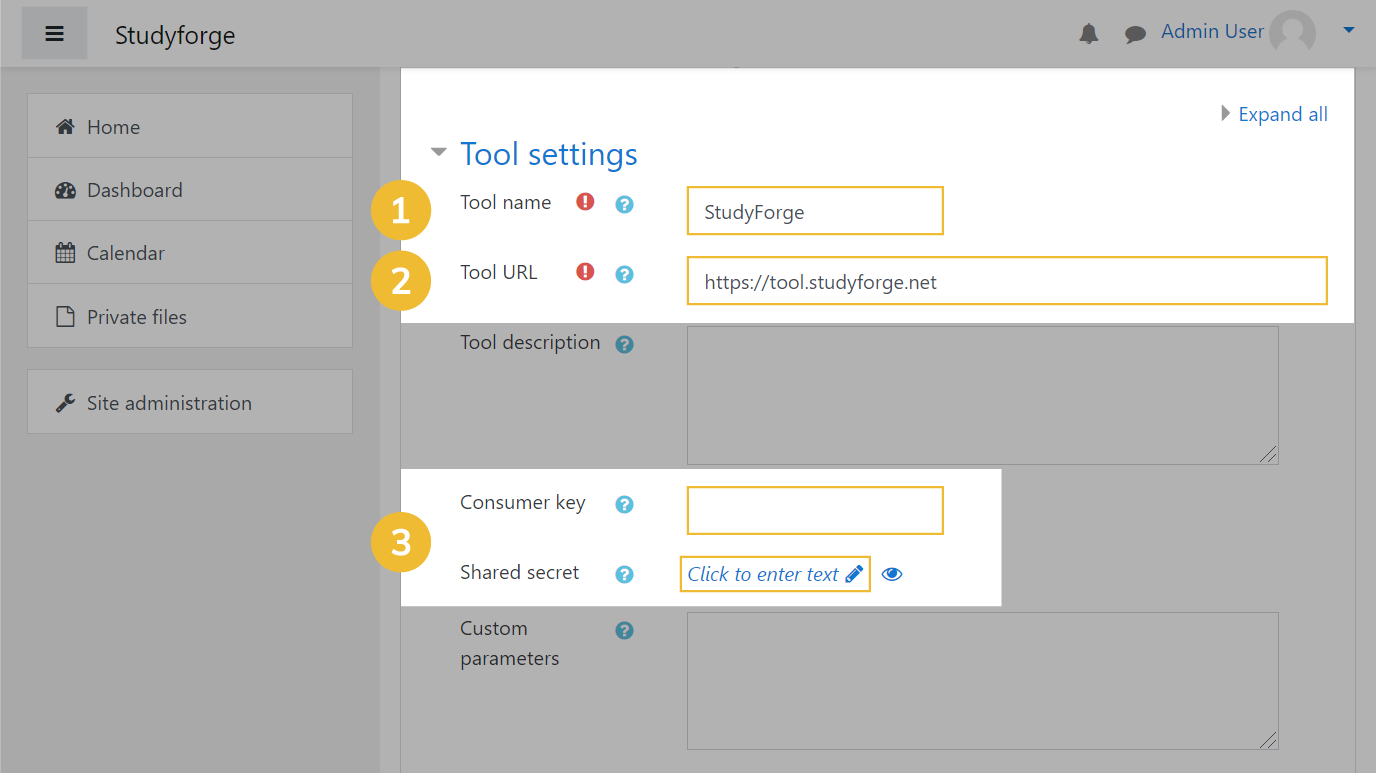This screenshot has height=773, width=1376.
Task: Open Private files in sidebar
Action: point(190,316)
